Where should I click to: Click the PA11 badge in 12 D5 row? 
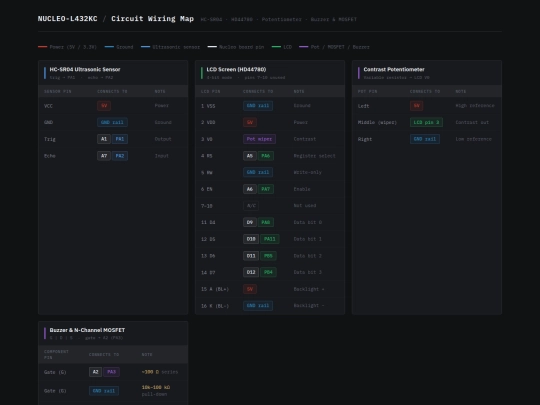270,239
